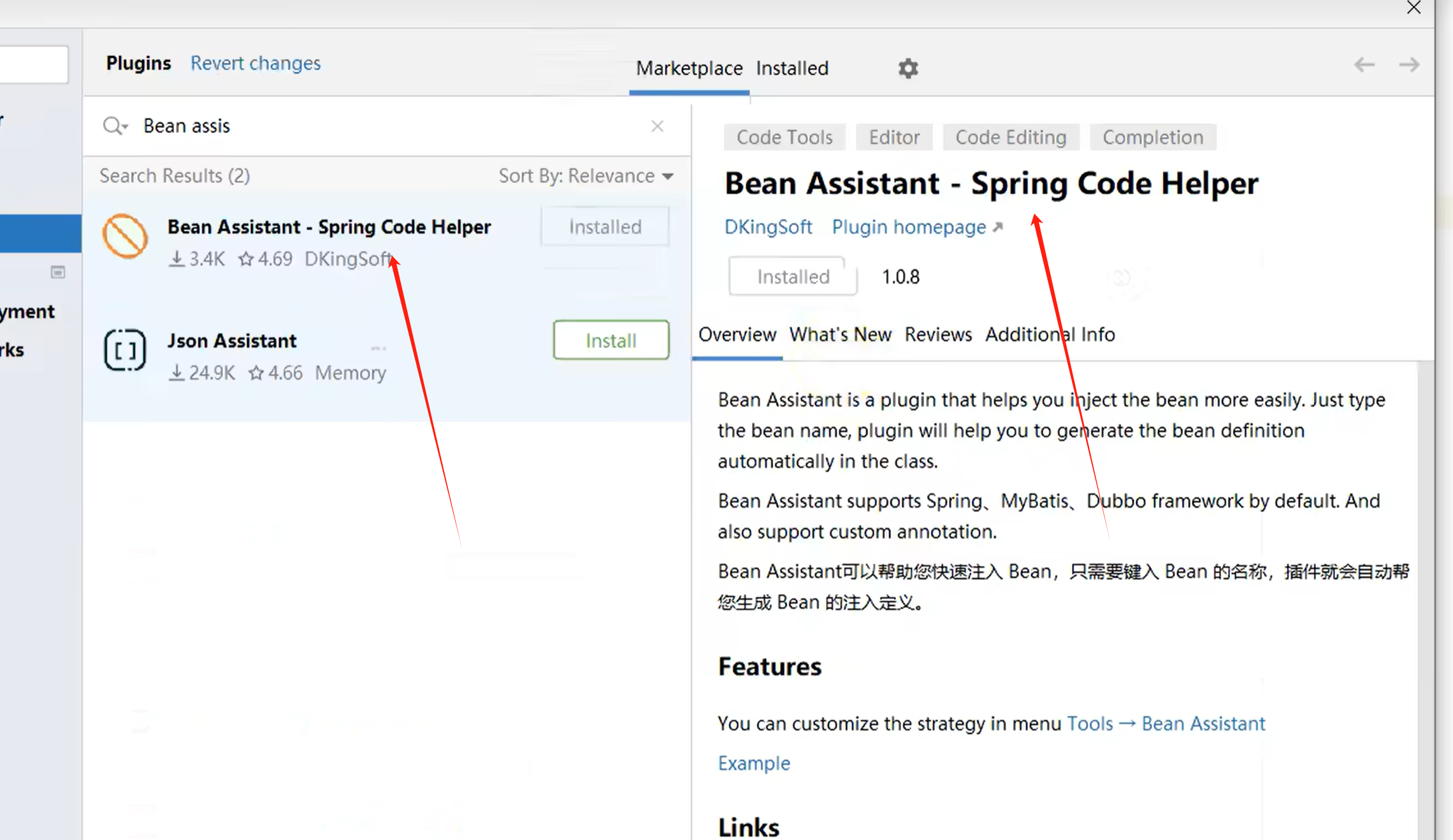
Task: Go forward with the right arrow
Action: point(1409,64)
